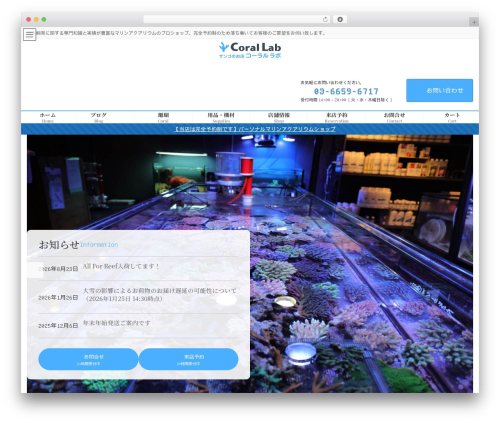The width and height of the screenshot is (500, 423).
Task: Open the 用品・機材 Supplies menu item
Action: click(221, 117)
